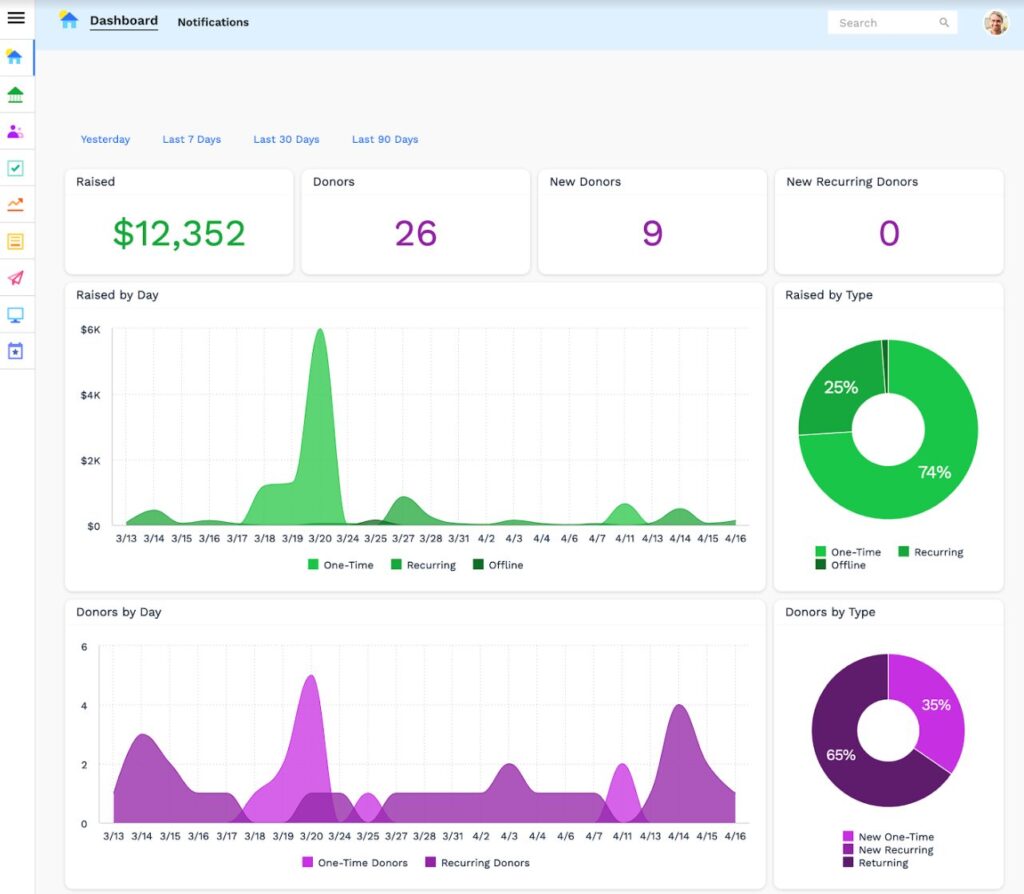Switch to the Notifications tab
1024x894 pixels.
[213, 22]
